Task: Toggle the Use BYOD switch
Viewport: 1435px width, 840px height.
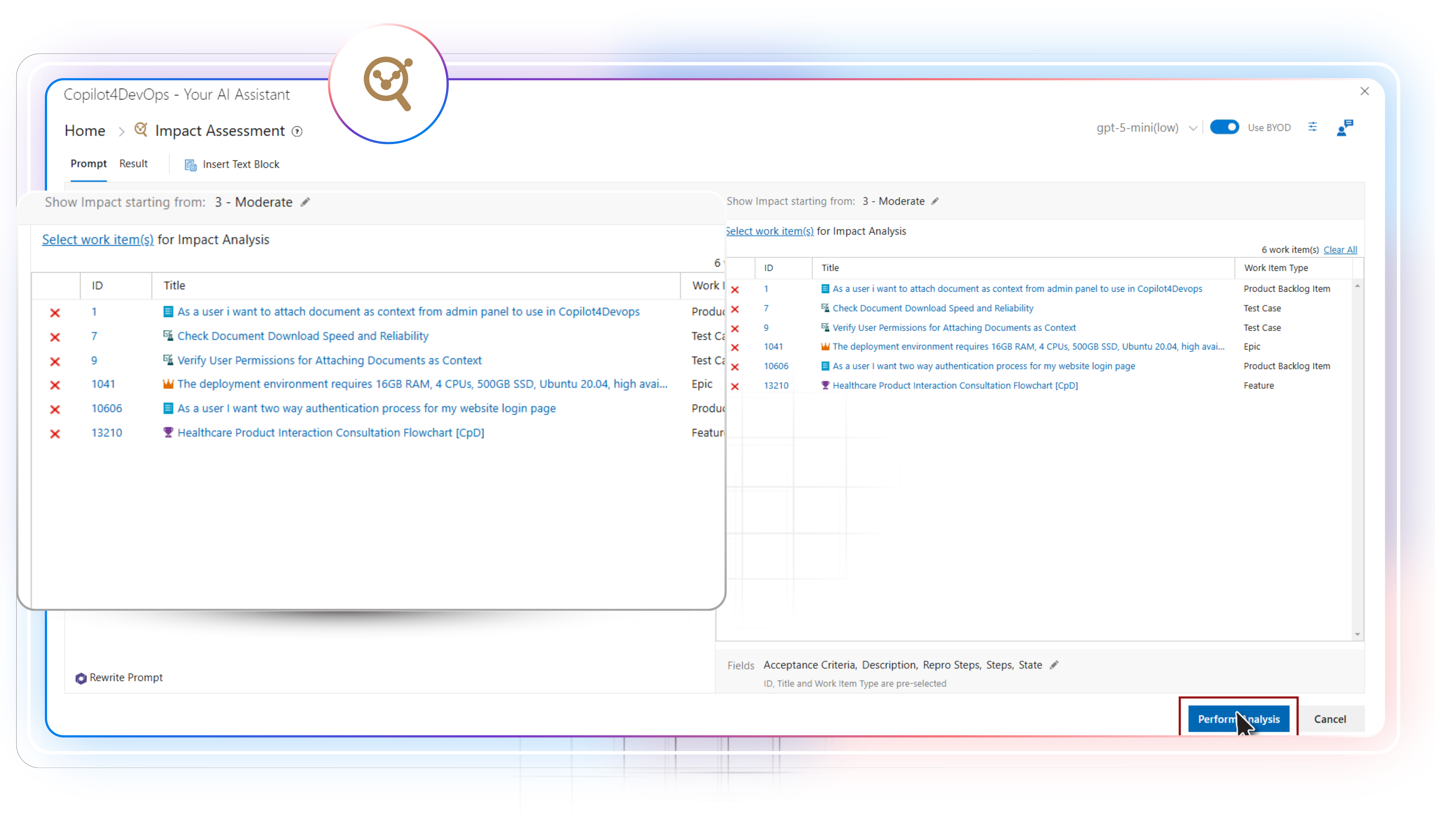Action: [x=1224, y=127]
